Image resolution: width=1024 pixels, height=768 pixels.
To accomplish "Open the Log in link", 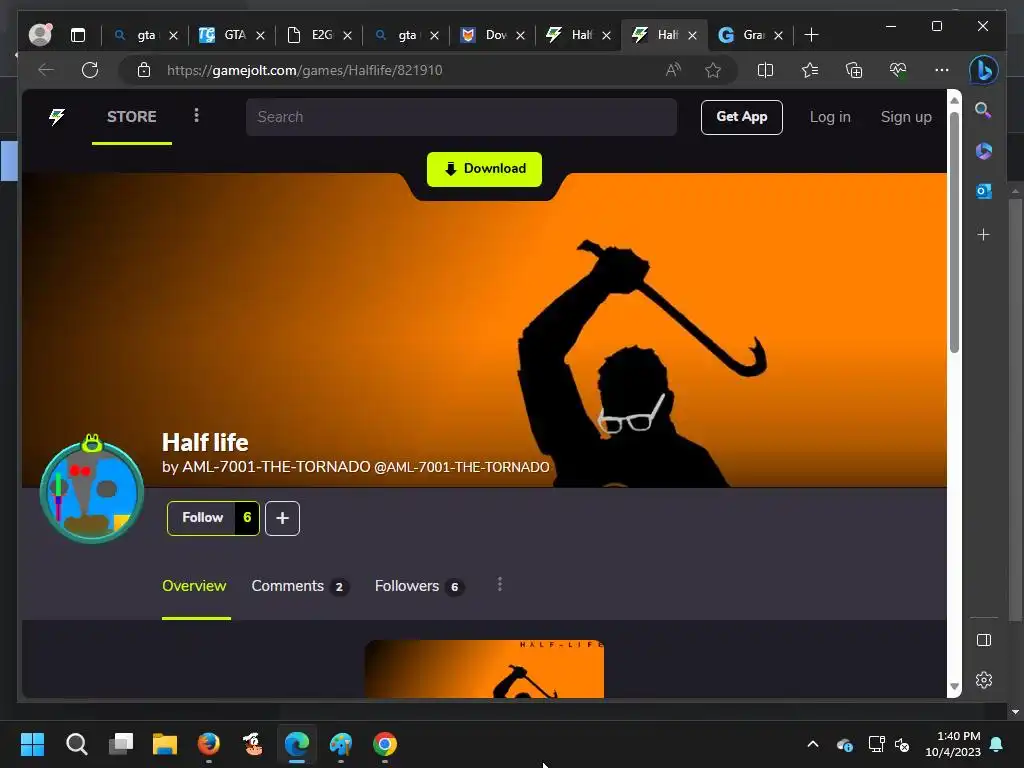I will pos(830,117).
